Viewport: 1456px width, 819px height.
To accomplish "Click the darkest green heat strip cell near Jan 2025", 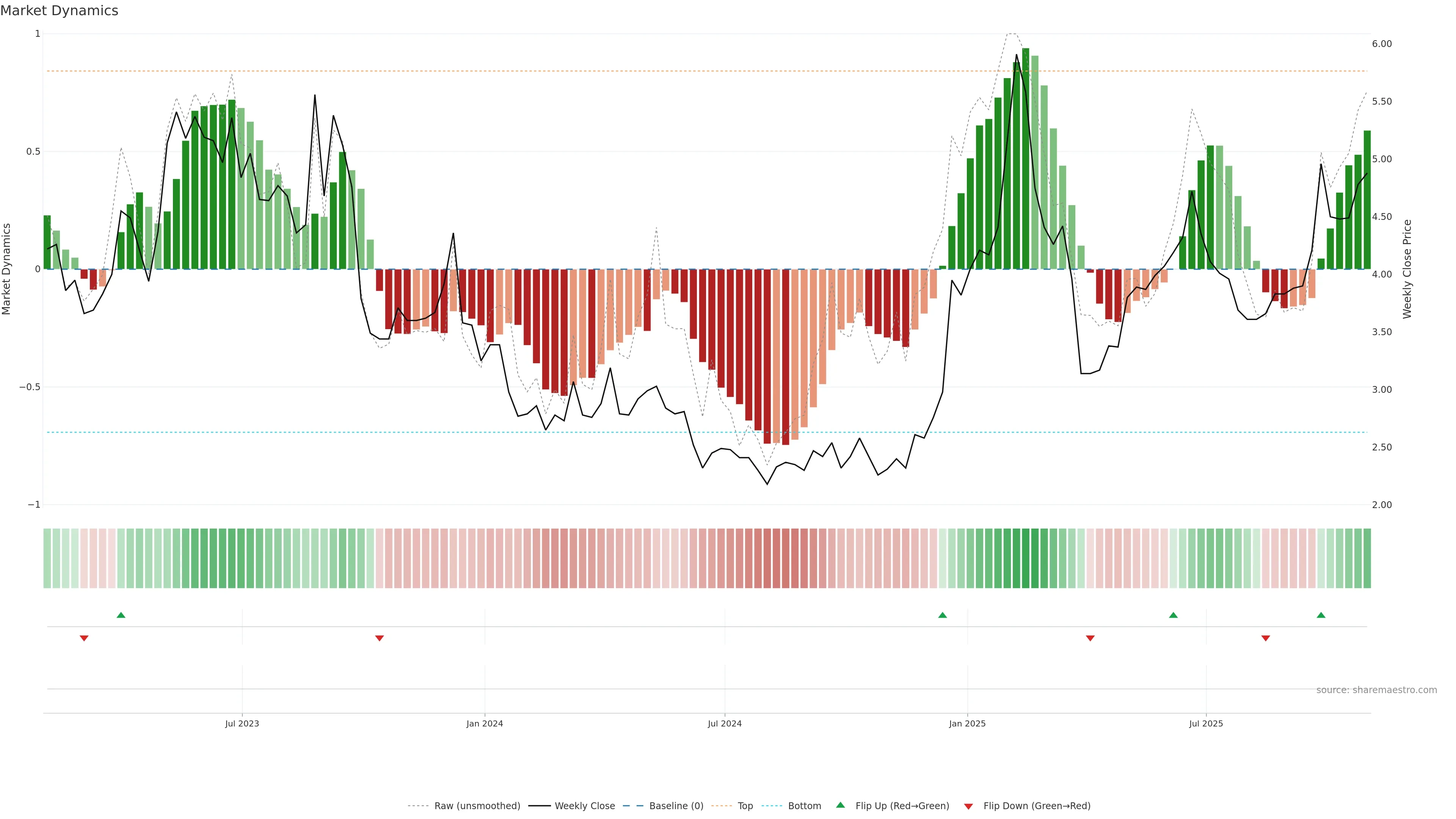I will (1026, 559).
